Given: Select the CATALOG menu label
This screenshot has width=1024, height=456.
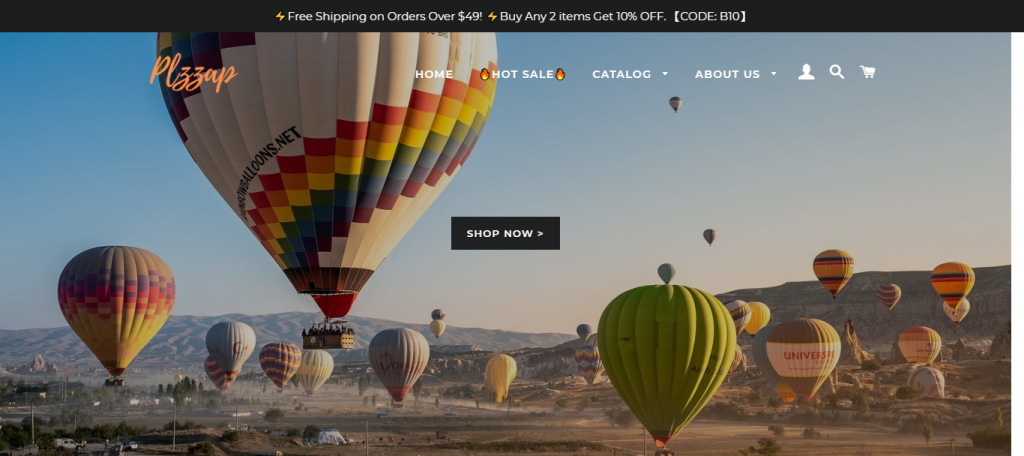Looking at the screenshot, I should point(621,74).
